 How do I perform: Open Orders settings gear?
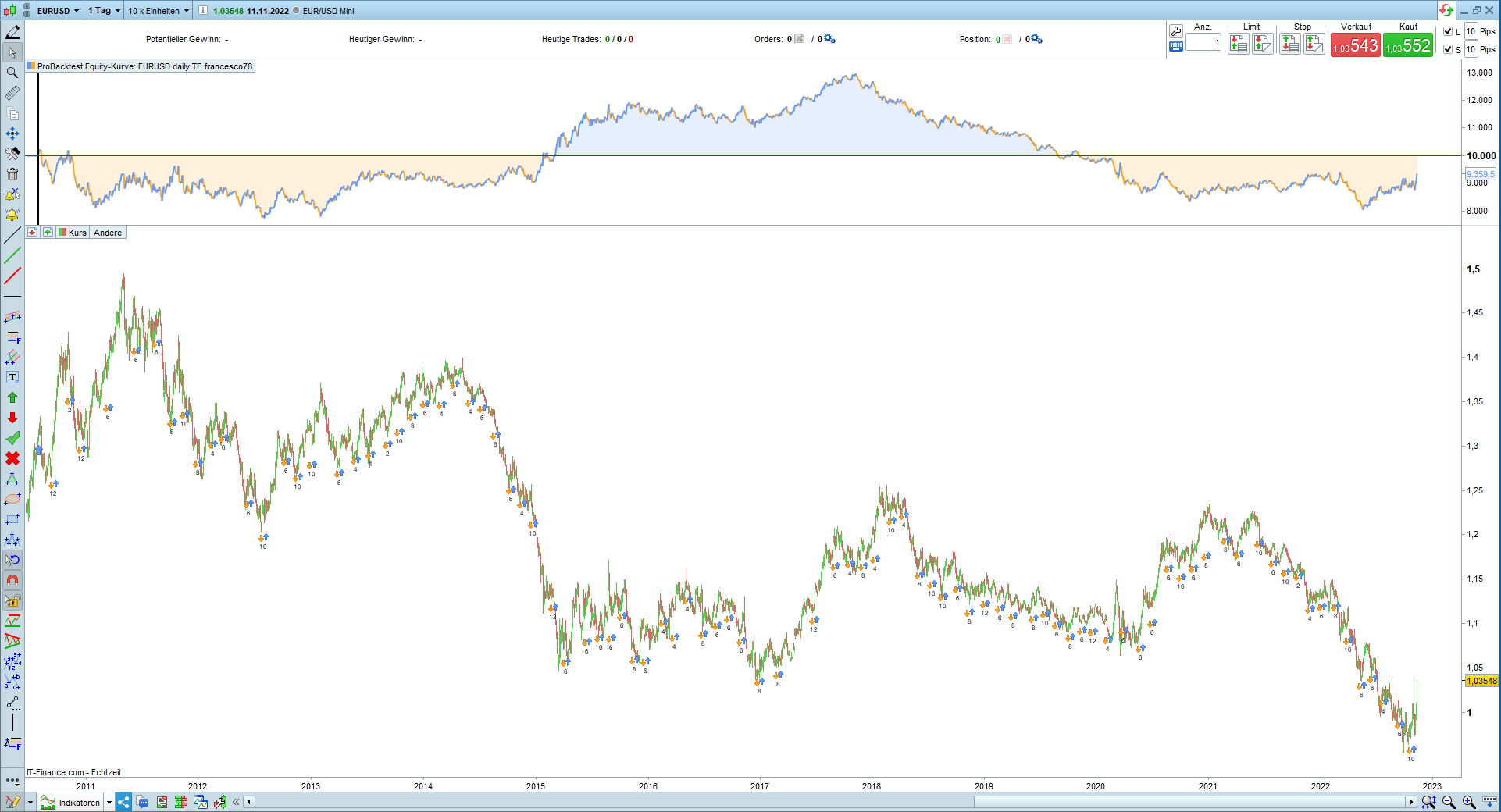(829, 39)
